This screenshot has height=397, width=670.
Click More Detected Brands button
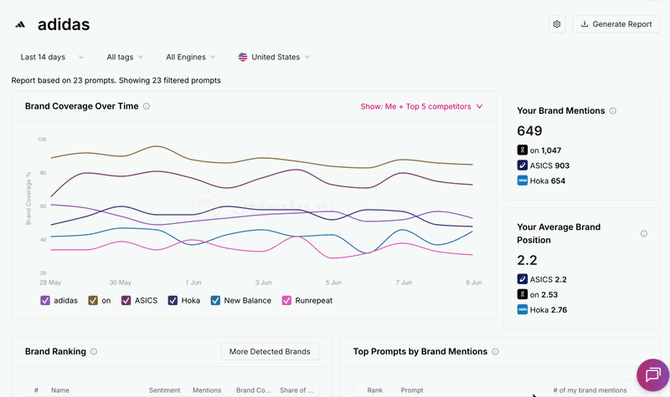click(x=270, y=351)
